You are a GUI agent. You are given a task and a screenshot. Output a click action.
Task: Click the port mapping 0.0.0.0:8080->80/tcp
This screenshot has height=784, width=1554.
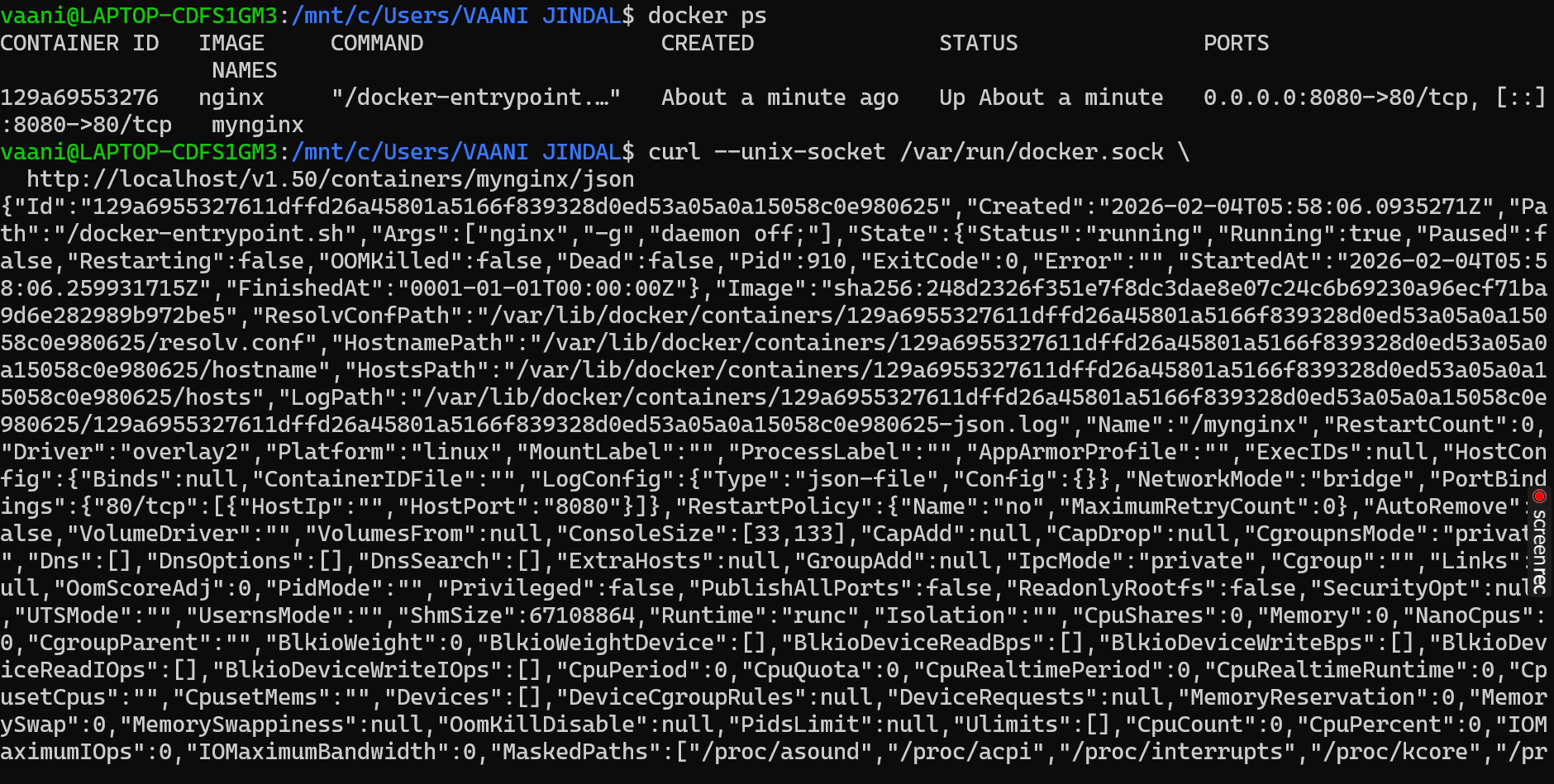tap(1337, 97)
